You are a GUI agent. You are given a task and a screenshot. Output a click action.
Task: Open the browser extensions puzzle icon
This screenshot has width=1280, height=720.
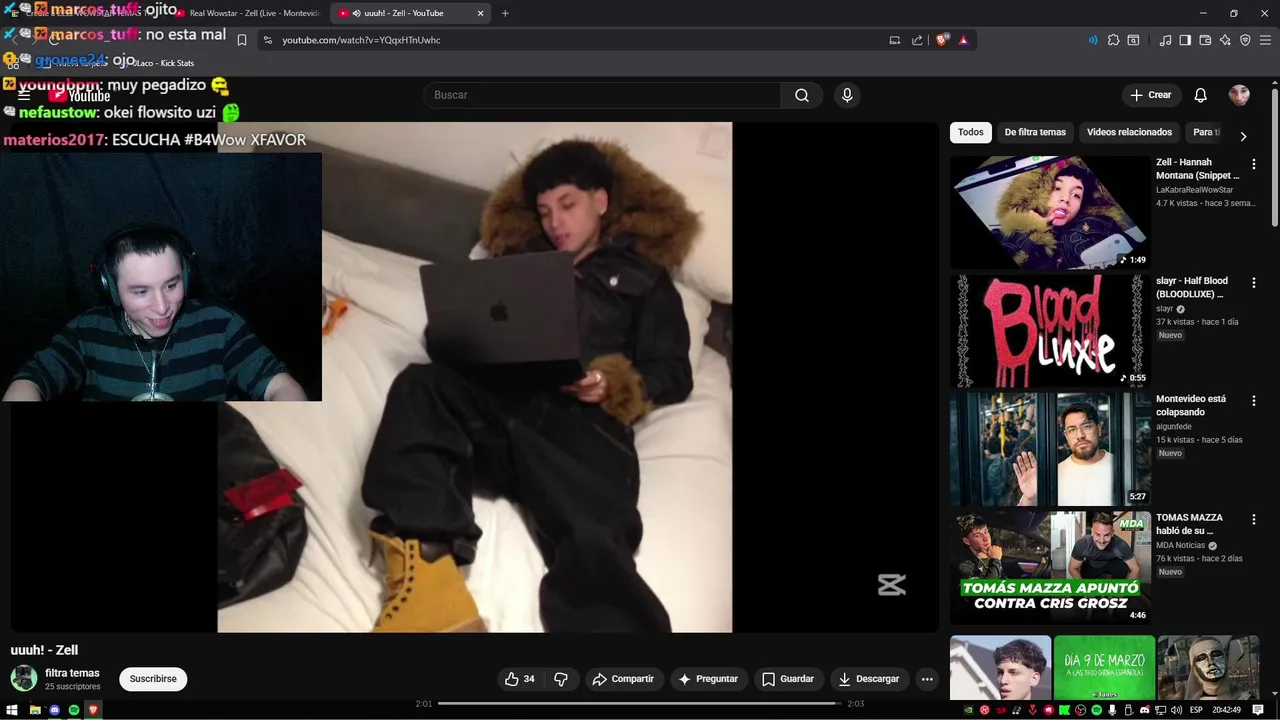point(1113,40)
